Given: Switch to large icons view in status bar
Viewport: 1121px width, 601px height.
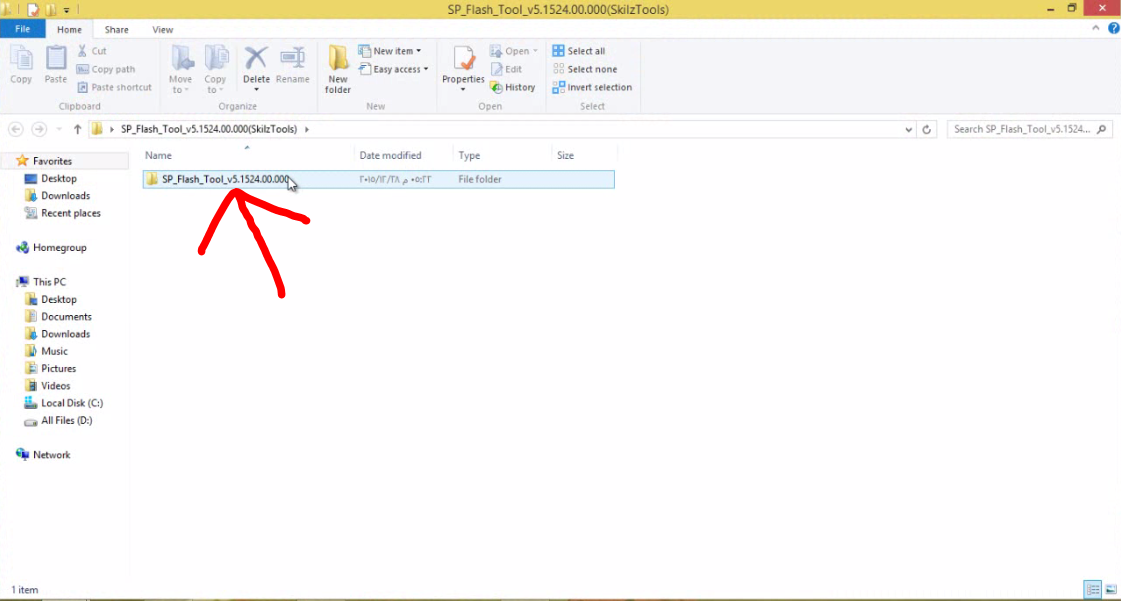Looking at the screenshot, I should point(1110,590).
